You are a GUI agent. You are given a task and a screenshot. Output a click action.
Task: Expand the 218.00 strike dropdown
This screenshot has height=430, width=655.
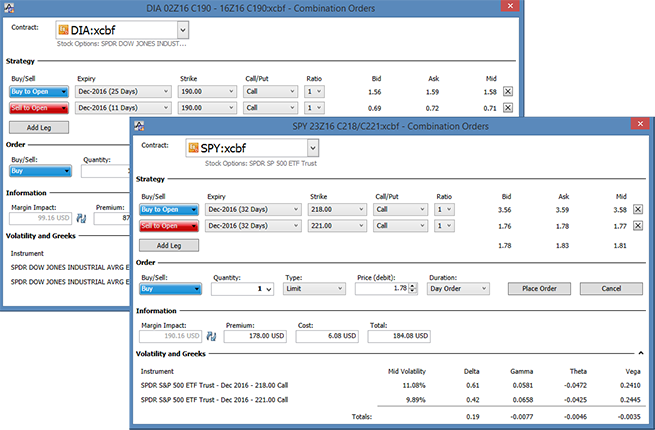(x=360, y=209)
